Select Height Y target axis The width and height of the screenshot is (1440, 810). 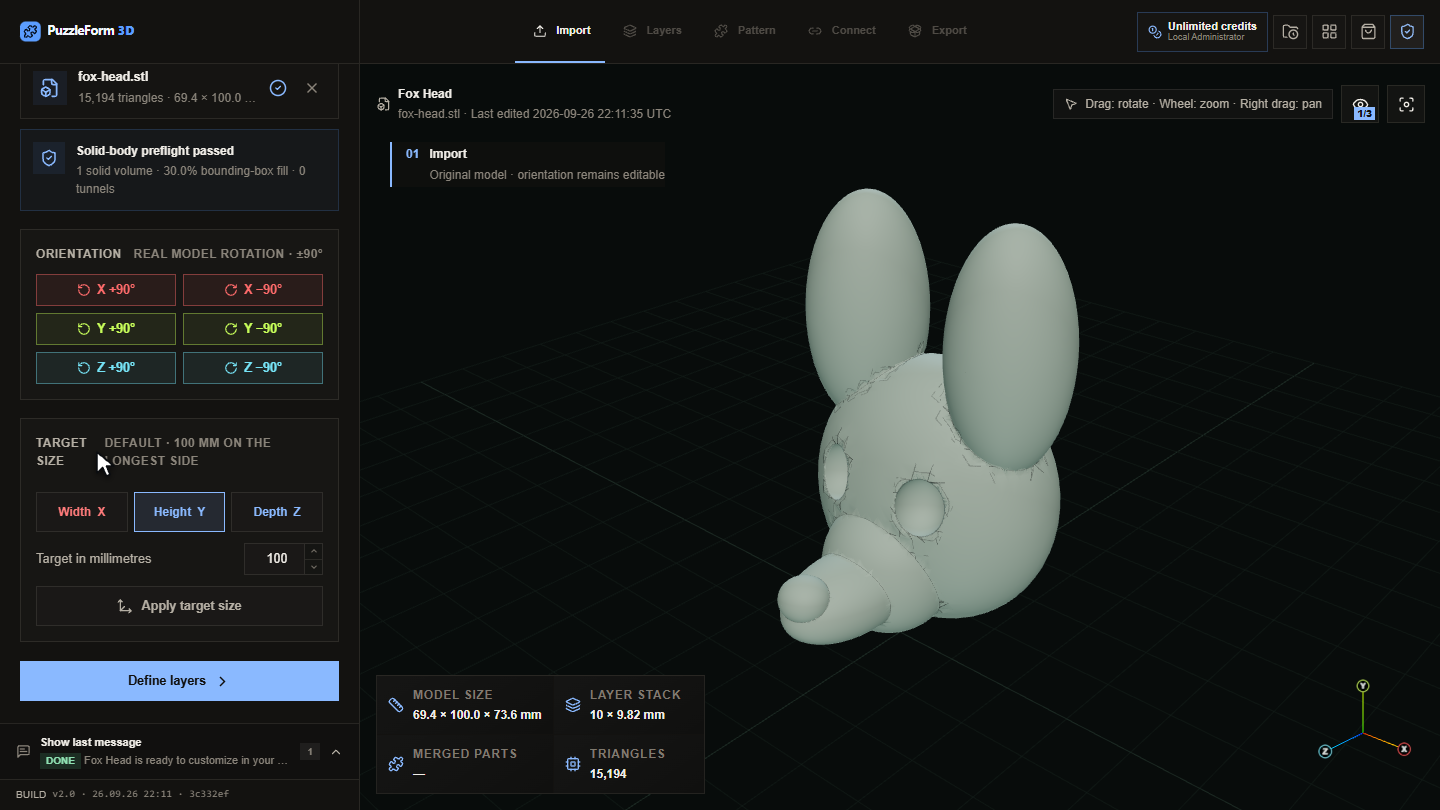pyautogui.click(x=180, y=512)
